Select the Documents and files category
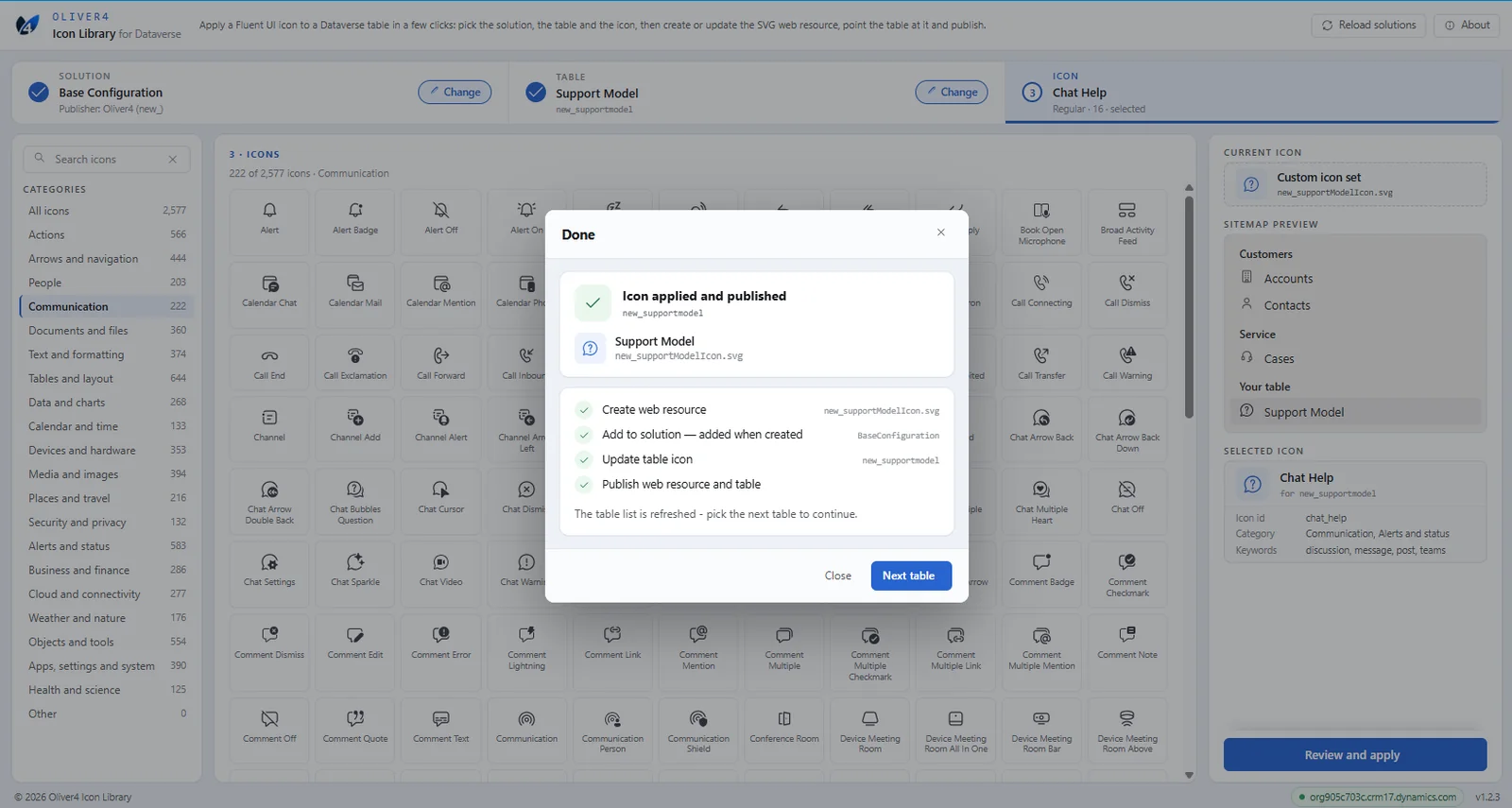Screen dimensions: 1512x808 107,331
